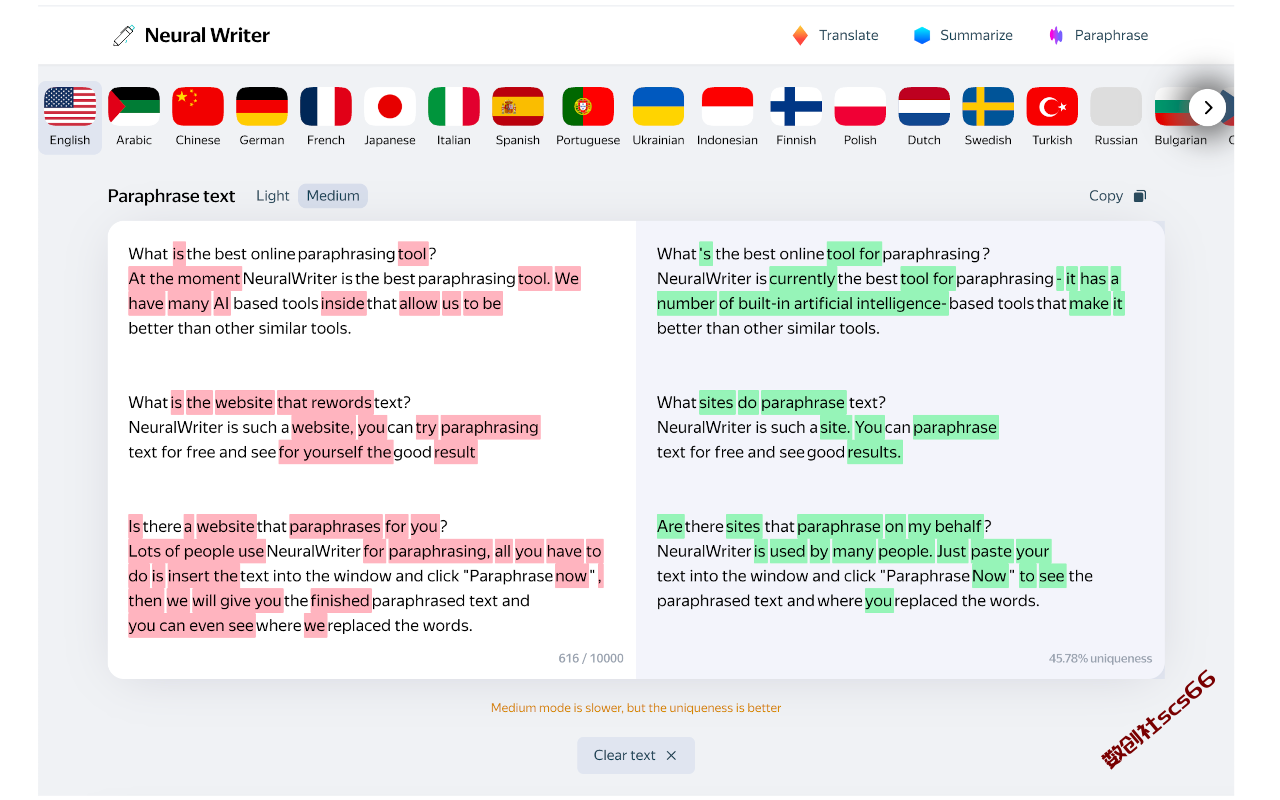Choose the Chinese flag icon
1280x800 pixels.
[x=198, y=107]
